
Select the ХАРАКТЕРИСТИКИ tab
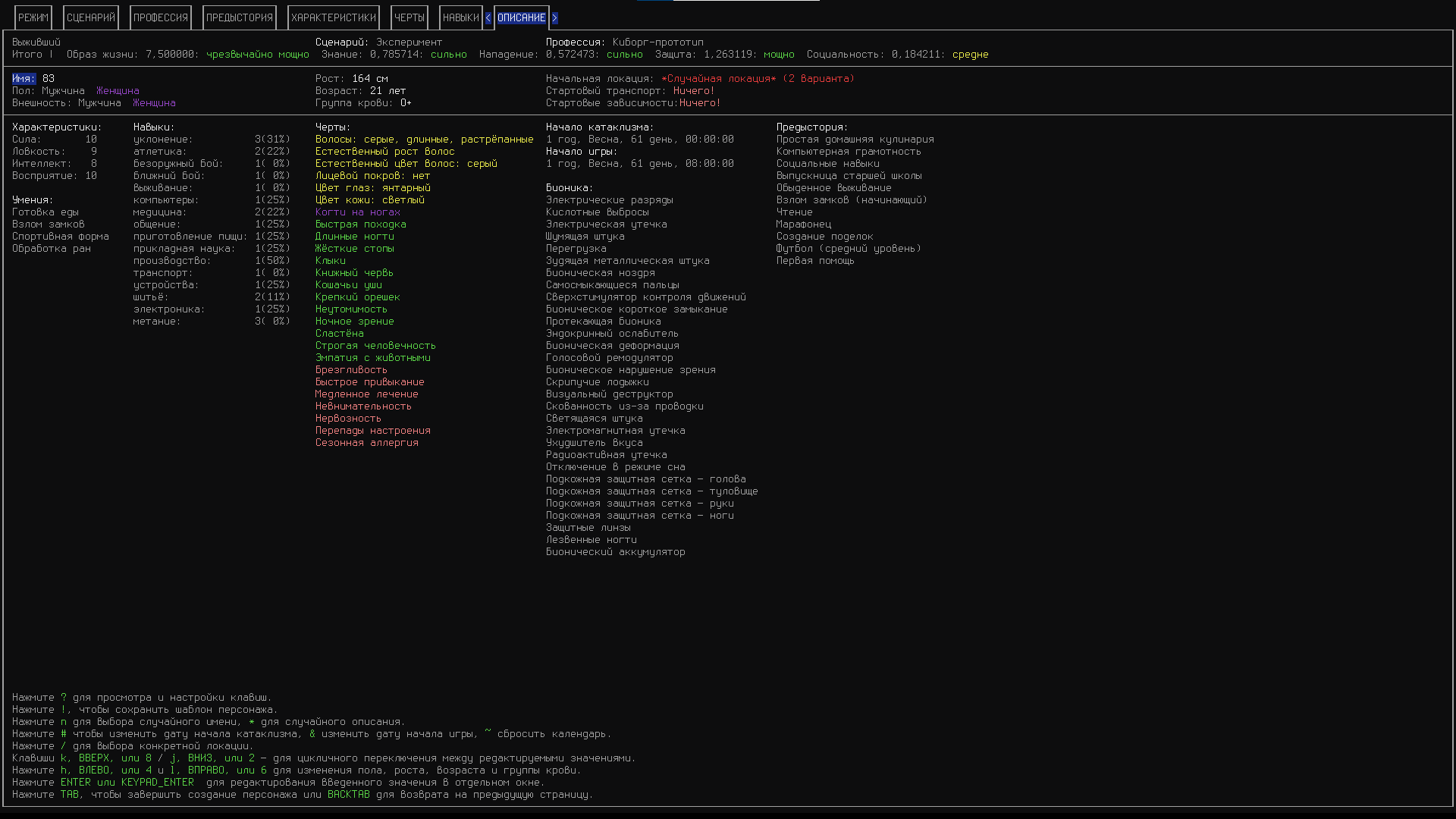click(334, 17)
